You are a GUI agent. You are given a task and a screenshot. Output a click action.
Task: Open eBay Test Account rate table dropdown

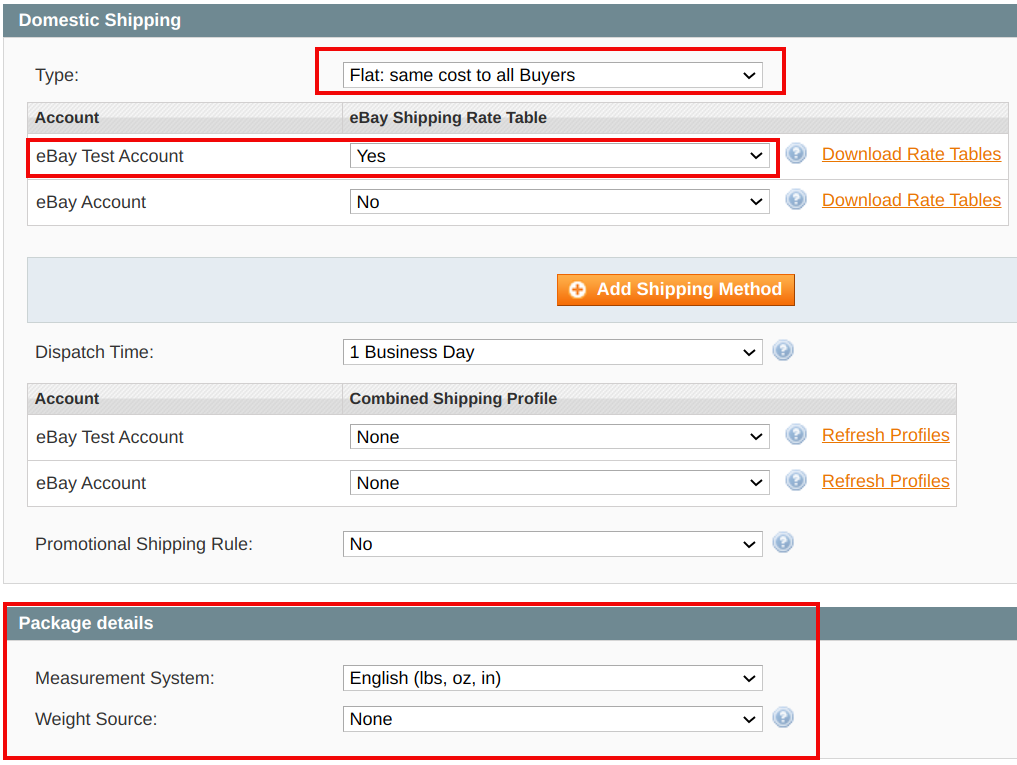[559, 156]
